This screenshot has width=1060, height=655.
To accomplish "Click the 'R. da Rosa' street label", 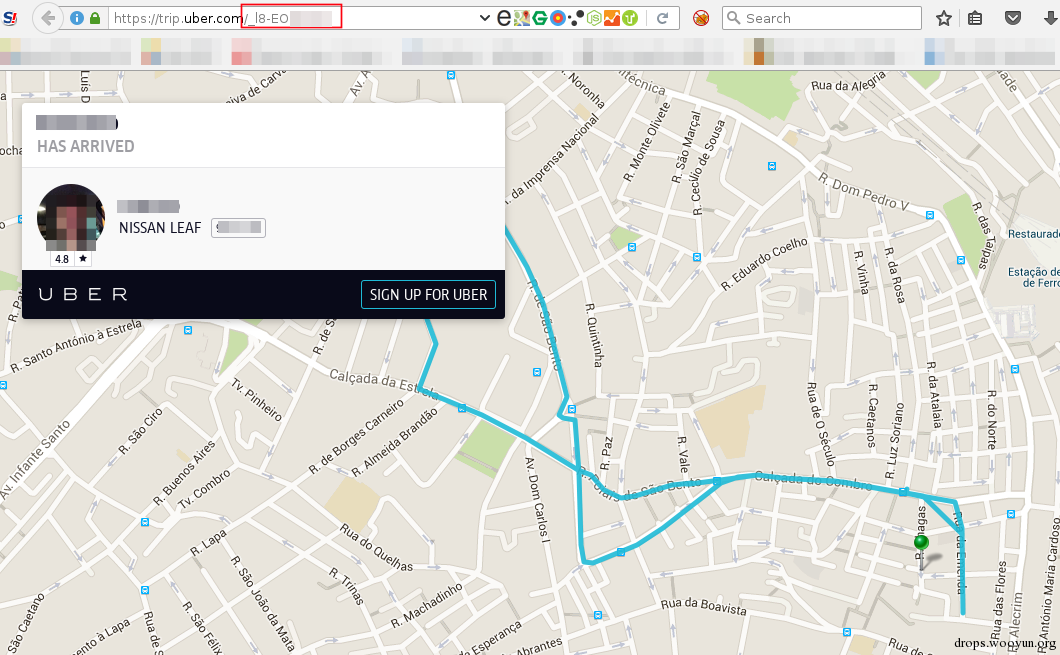I will point(894,275).
